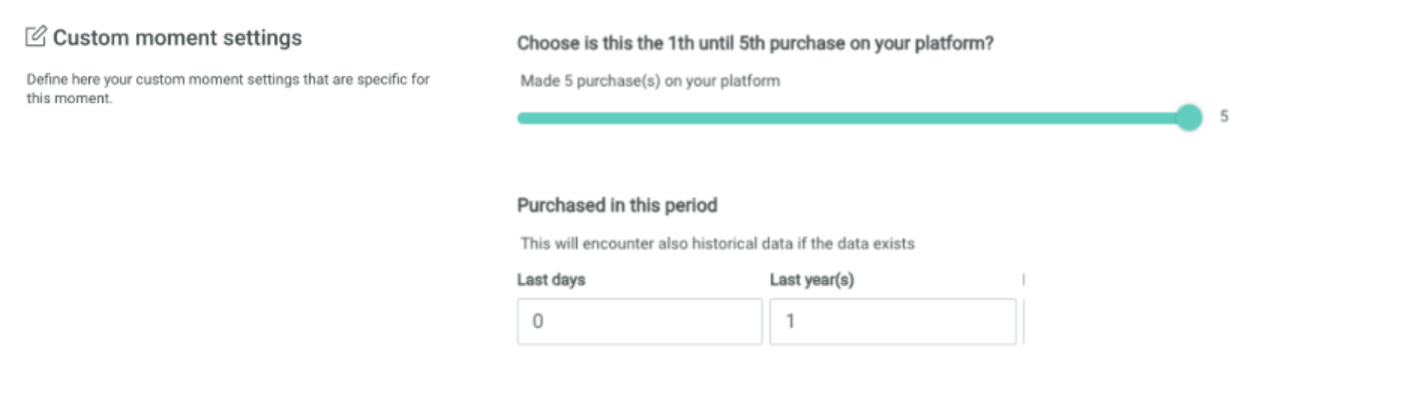1401x414 pixels.
Task: Click the 'Made 5 purchase(s) on your platform' text
Action: click(650, 81)
